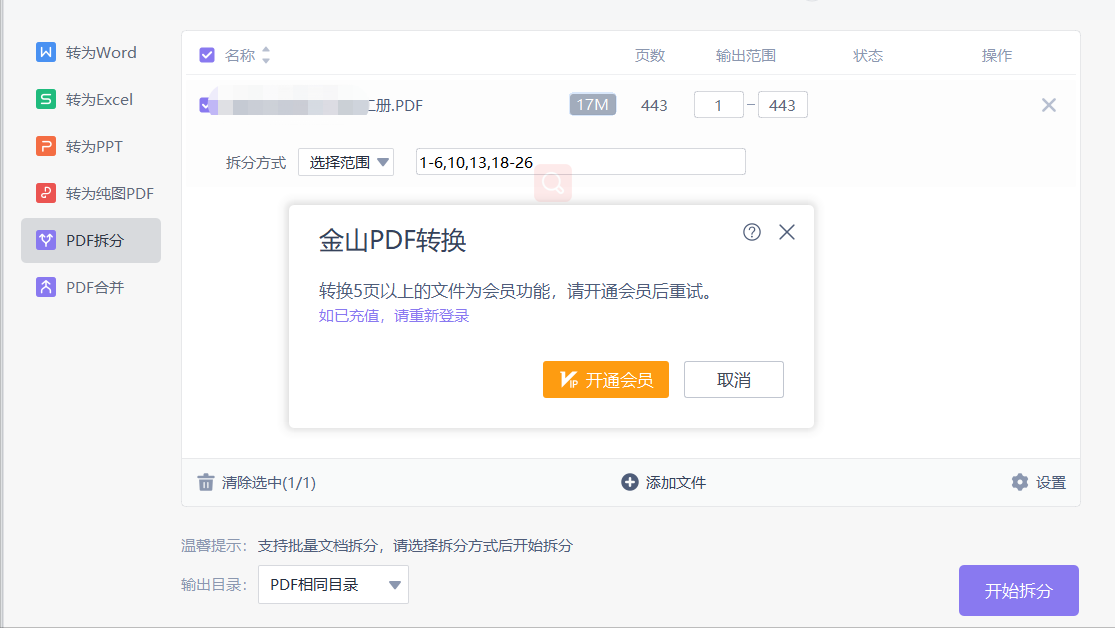Screen dimensions: 1115x628
Task: Click the red 转为纯图PDF icon
Action: point(46,193)
